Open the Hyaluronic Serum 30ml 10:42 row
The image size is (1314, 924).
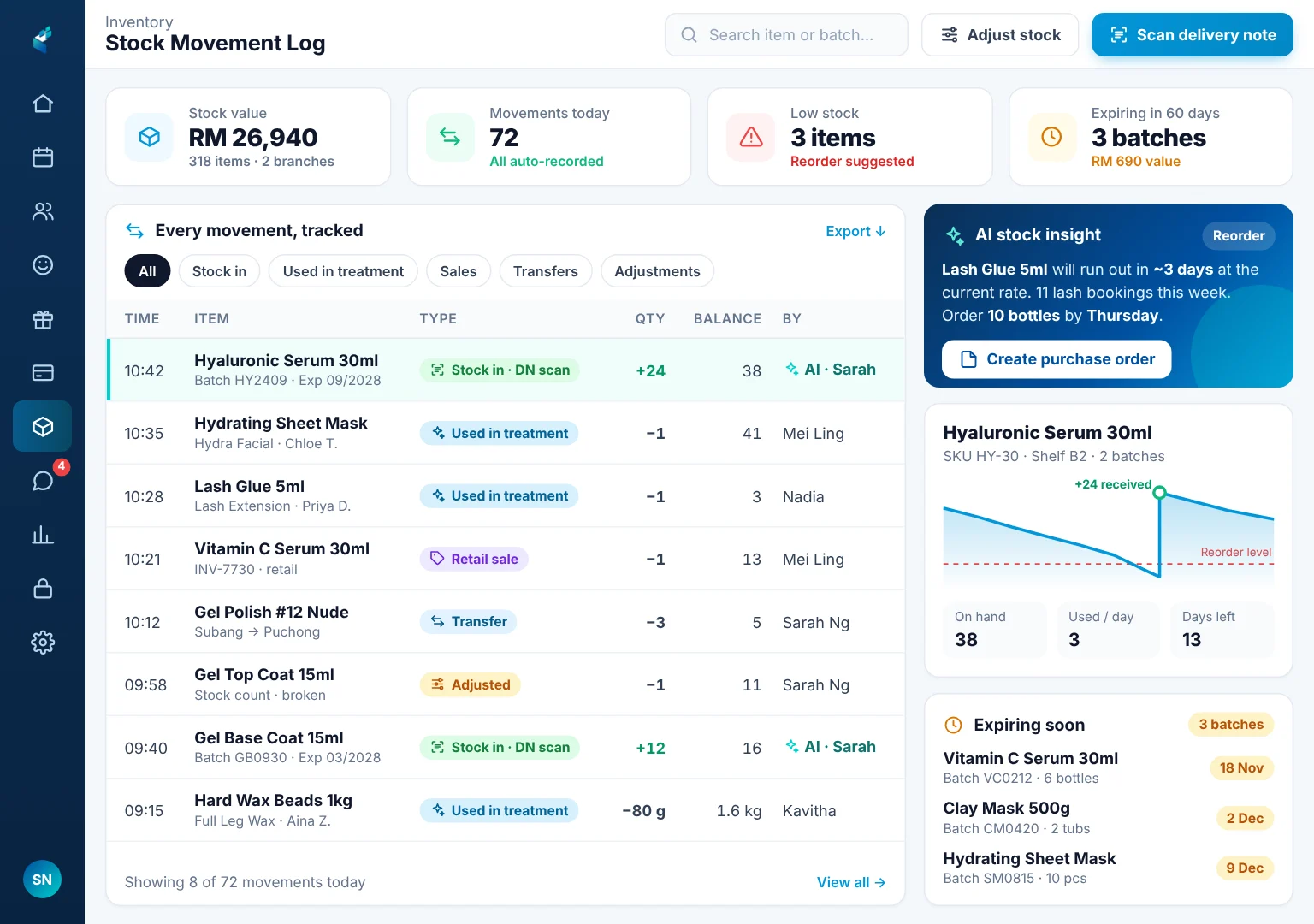(506, 370)
